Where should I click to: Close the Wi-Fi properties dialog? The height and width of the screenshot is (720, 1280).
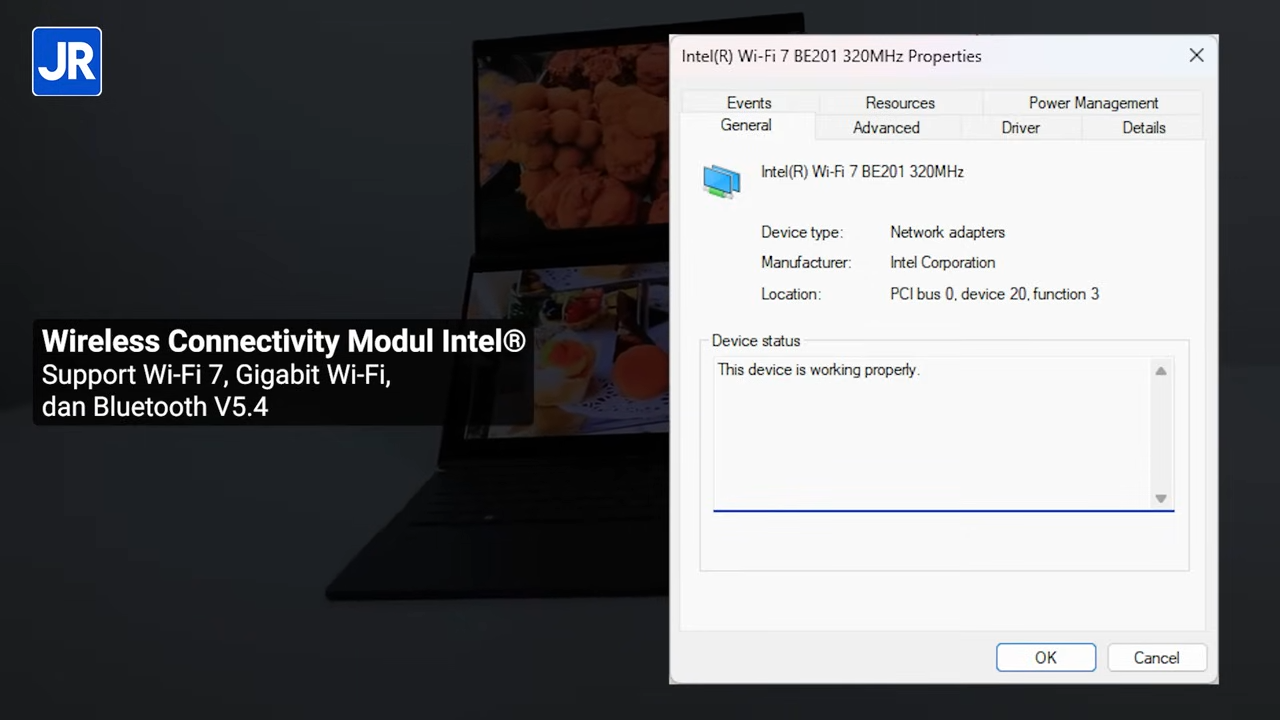[x=1196, y=55]
